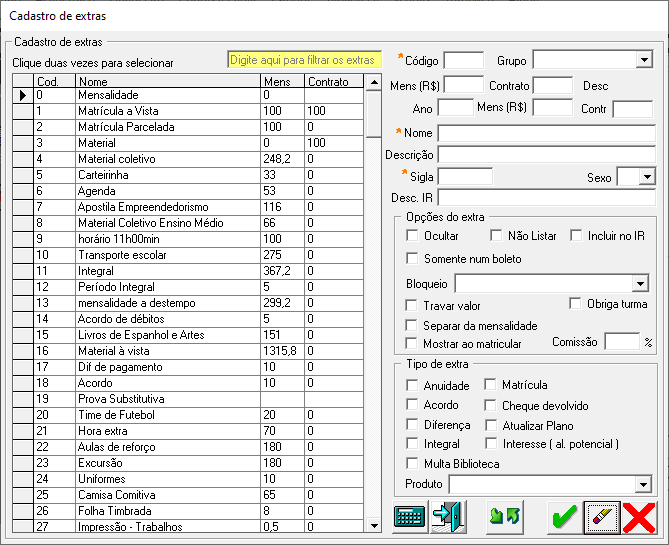Viewport: 669px width, 545px height.
Task: Click the Mens column header
Action: (282, 81)
